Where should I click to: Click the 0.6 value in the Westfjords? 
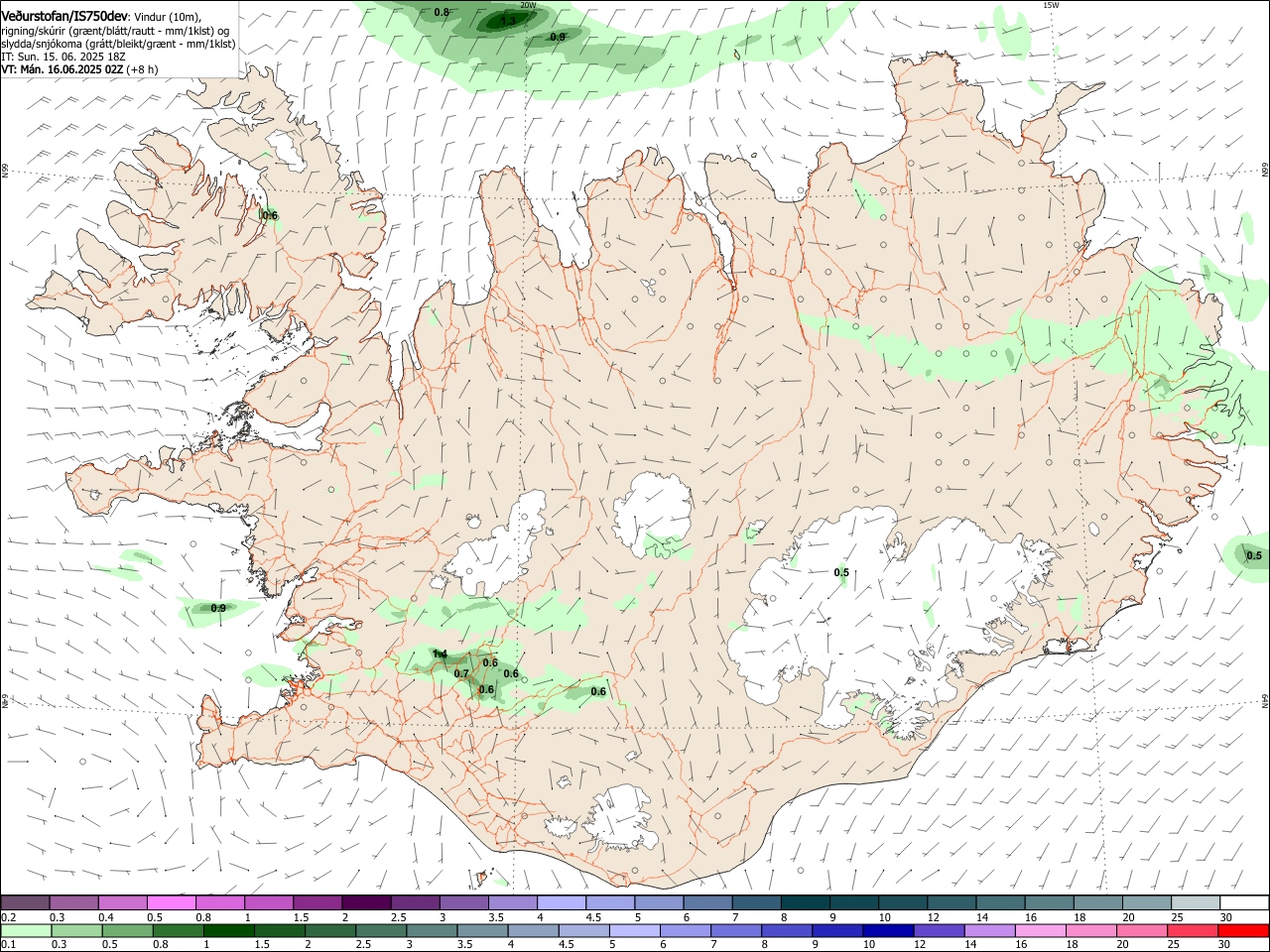pyautogui.click(x=270, y=216)
